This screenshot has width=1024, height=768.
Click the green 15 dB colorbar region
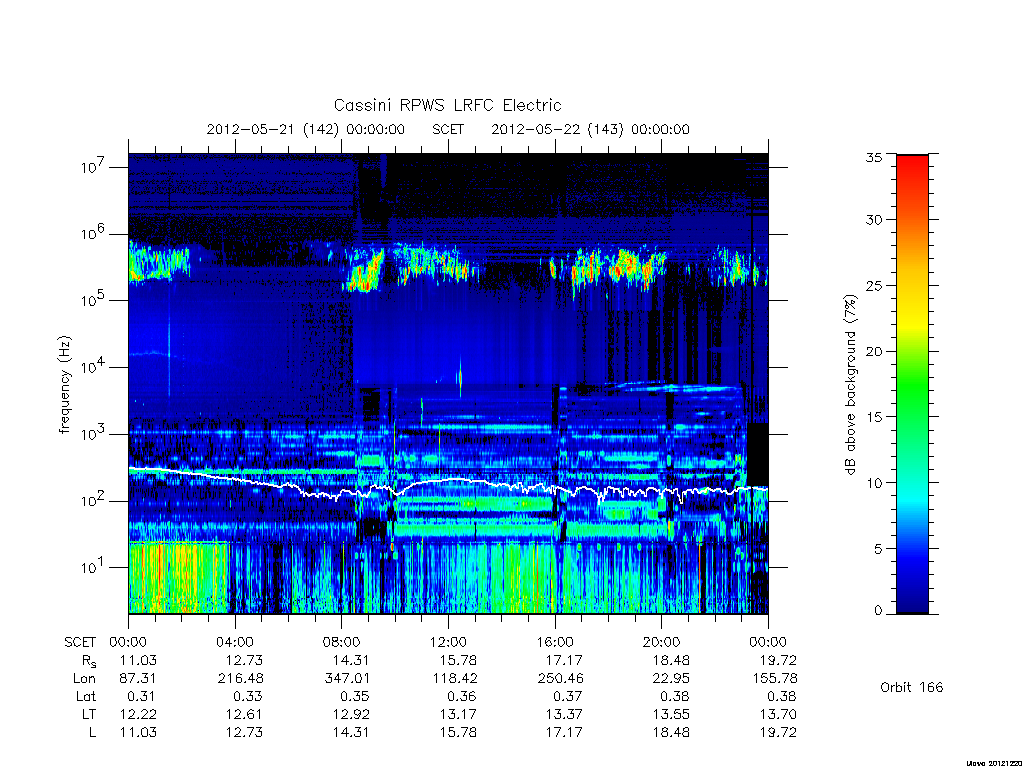912,416
